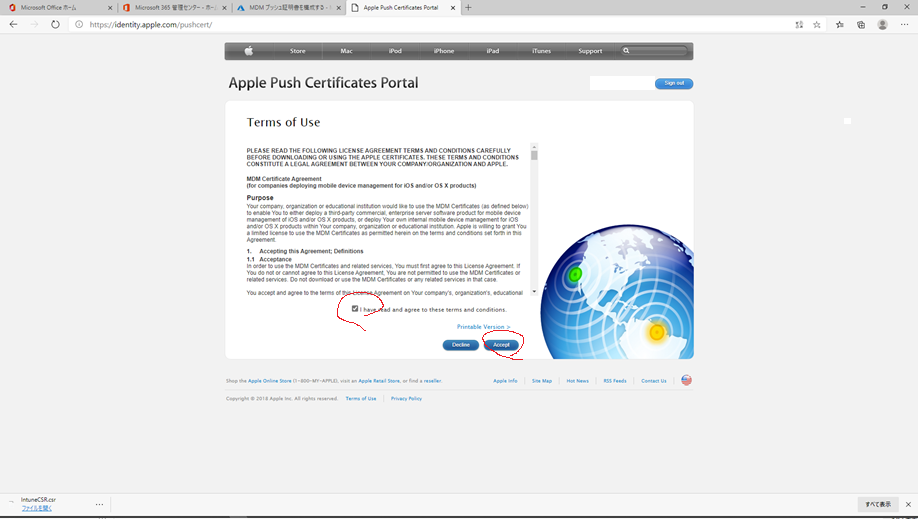
Task: Open the user profile icon
Action: (882, 25)
